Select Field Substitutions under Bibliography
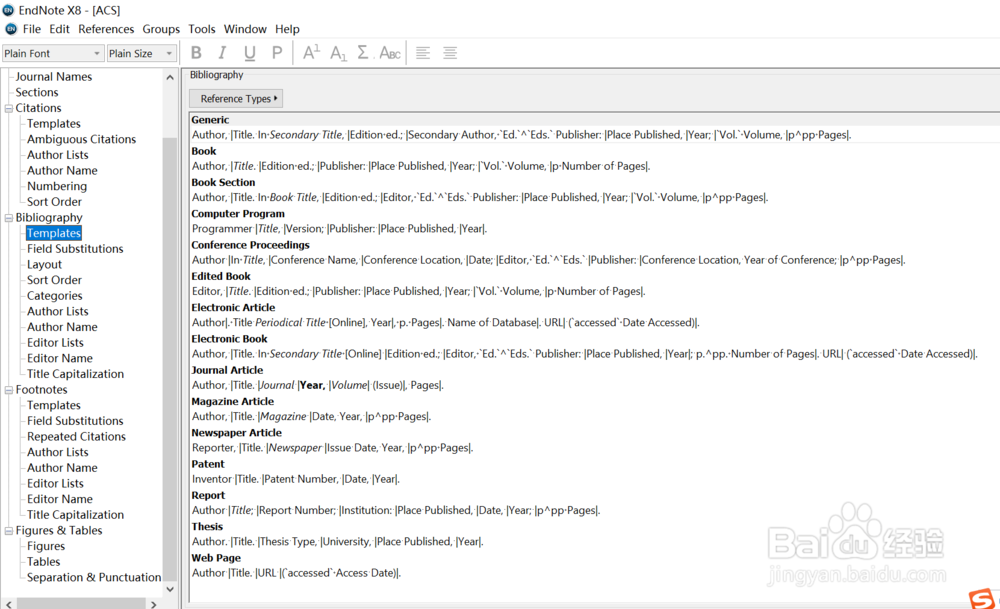The height and width of the screenshot is (609, 1000). point(75,249)
